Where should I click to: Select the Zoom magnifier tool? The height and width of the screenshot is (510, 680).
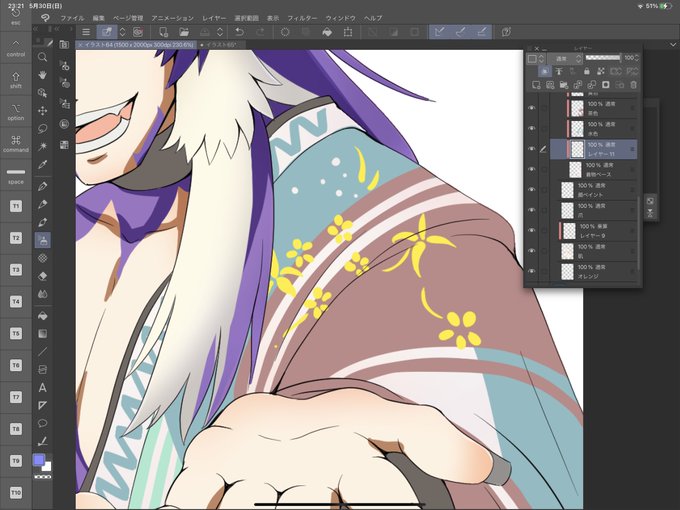(42, 57)
